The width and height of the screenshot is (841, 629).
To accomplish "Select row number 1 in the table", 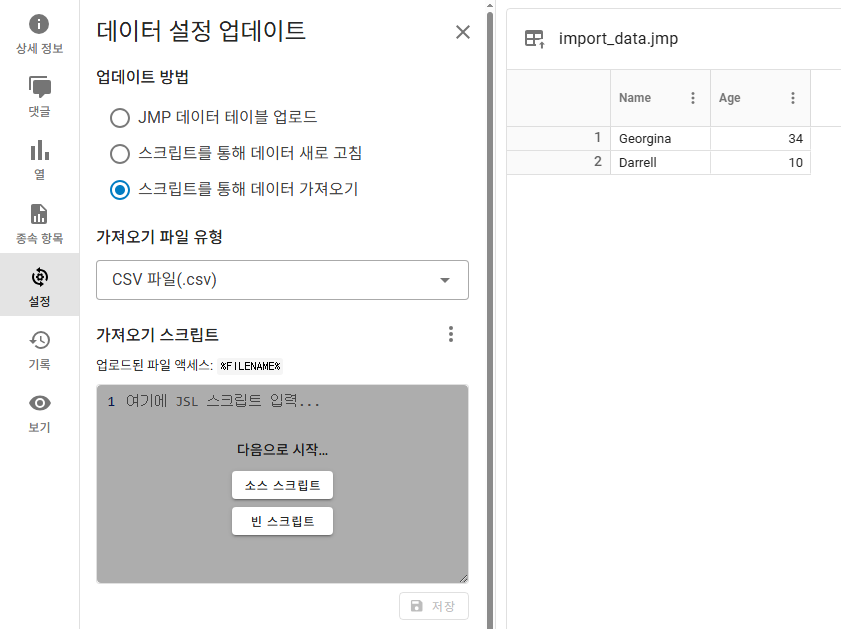I will 558,138.
